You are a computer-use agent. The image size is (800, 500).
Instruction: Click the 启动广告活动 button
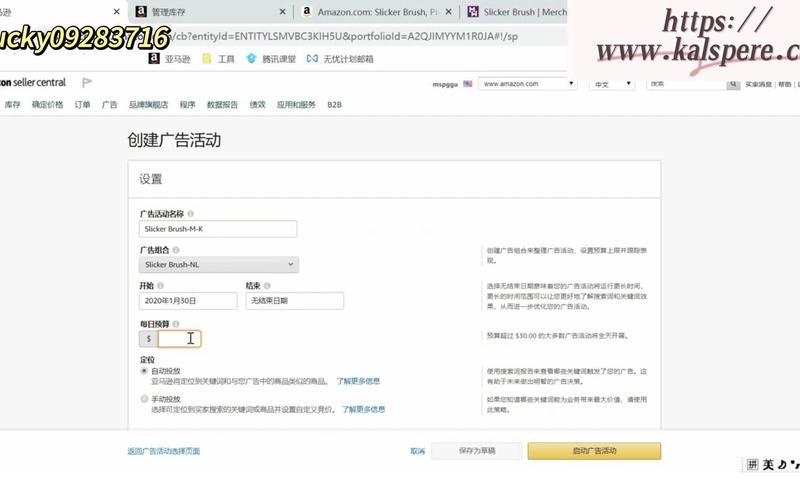[x=594, y=451]
